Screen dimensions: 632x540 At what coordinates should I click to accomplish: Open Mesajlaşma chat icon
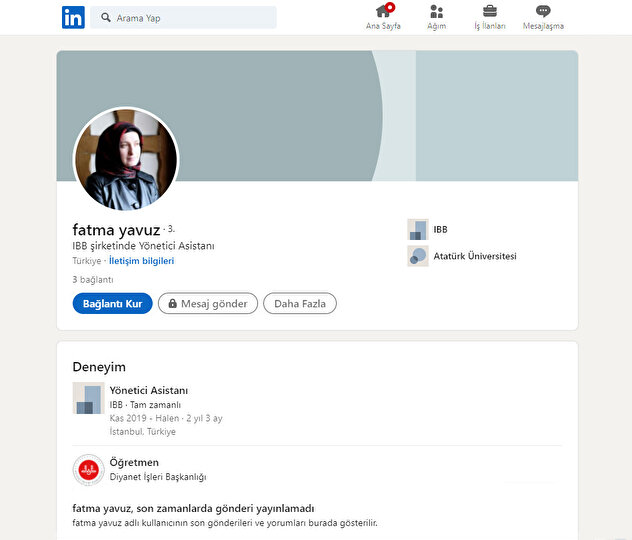click(543, 12)
